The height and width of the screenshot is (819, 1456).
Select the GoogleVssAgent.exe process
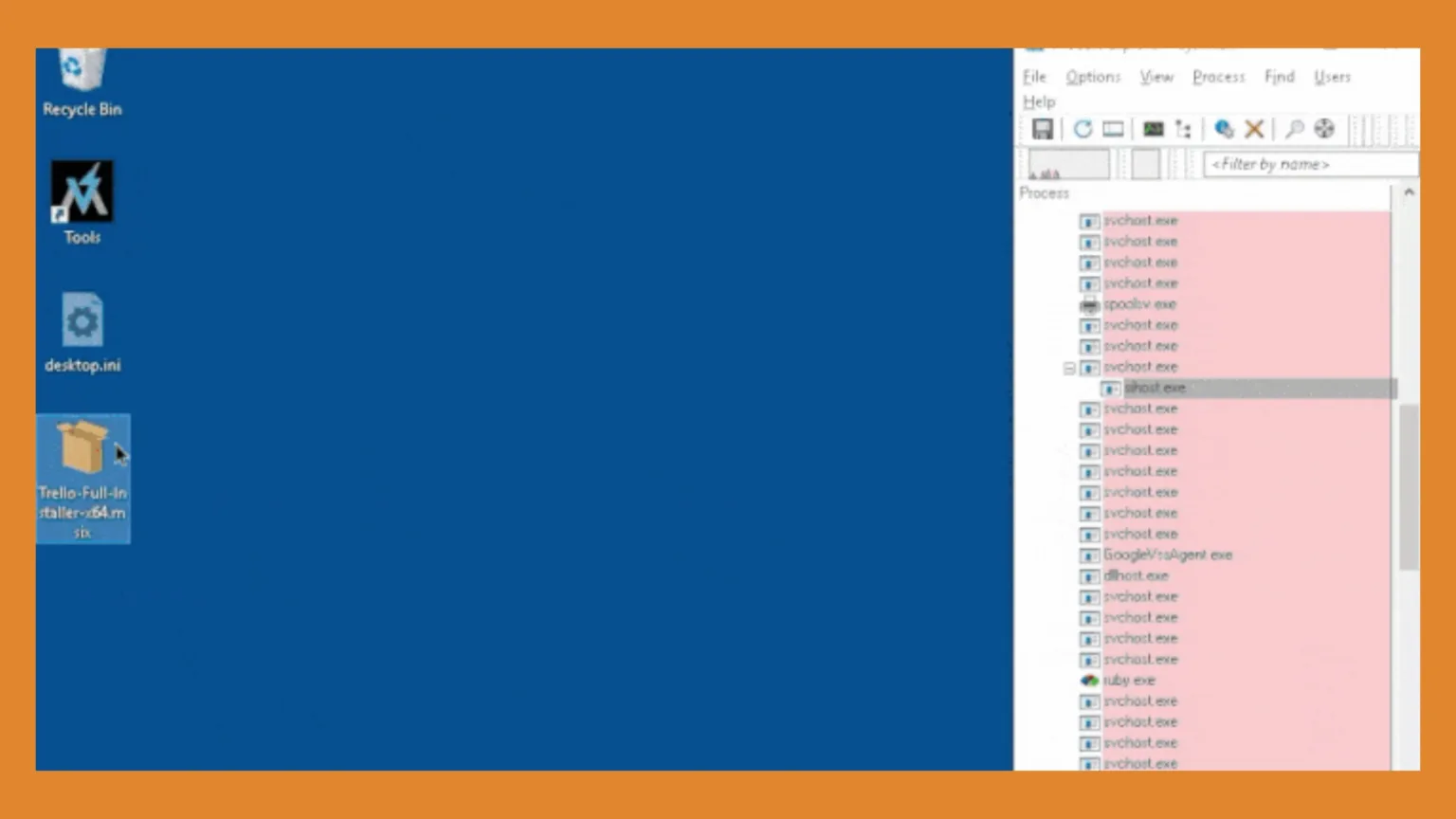point(1168,555)
